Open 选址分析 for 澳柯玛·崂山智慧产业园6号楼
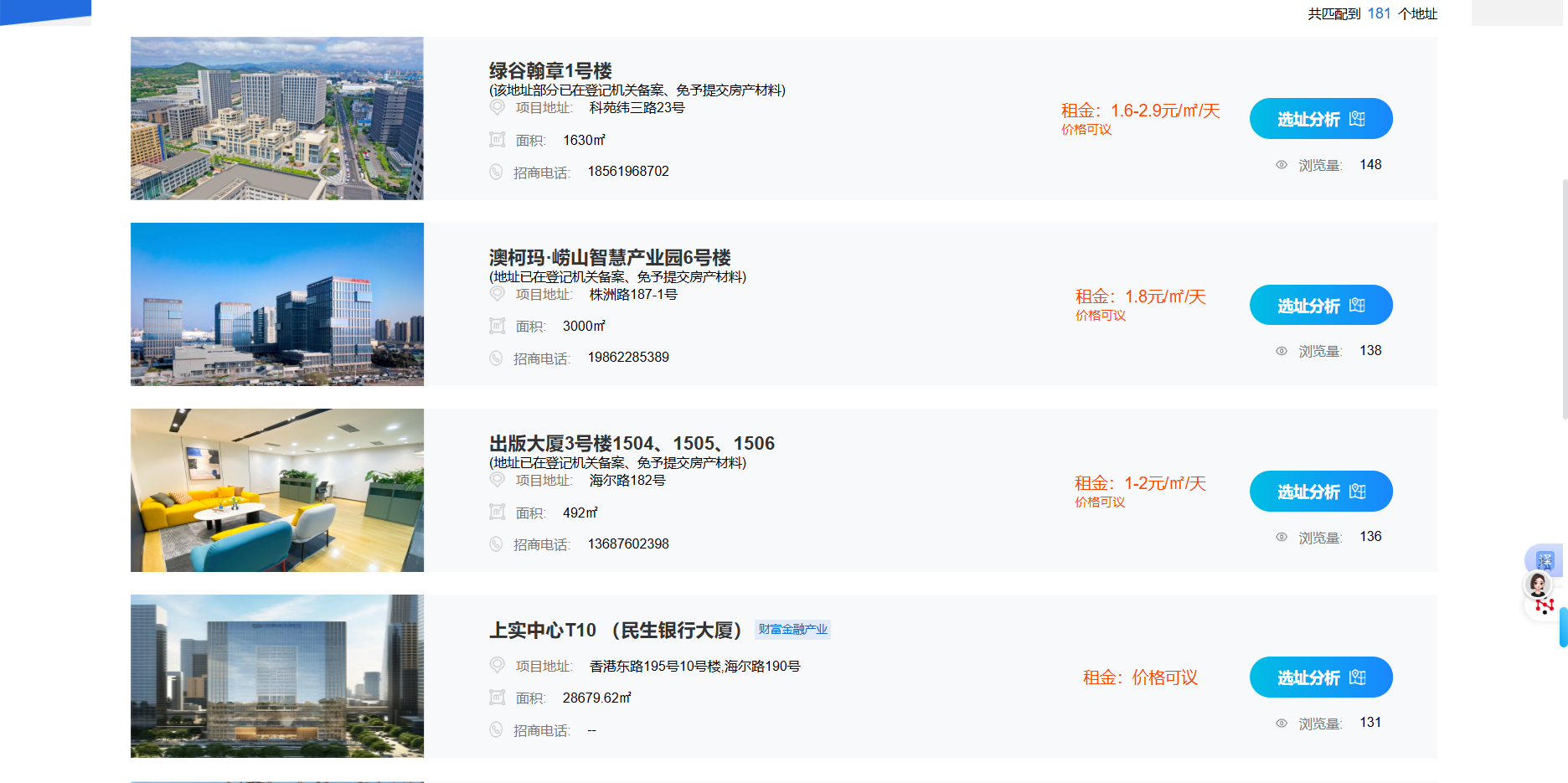The image size is (1568, 783). [x=1320, y=305]
